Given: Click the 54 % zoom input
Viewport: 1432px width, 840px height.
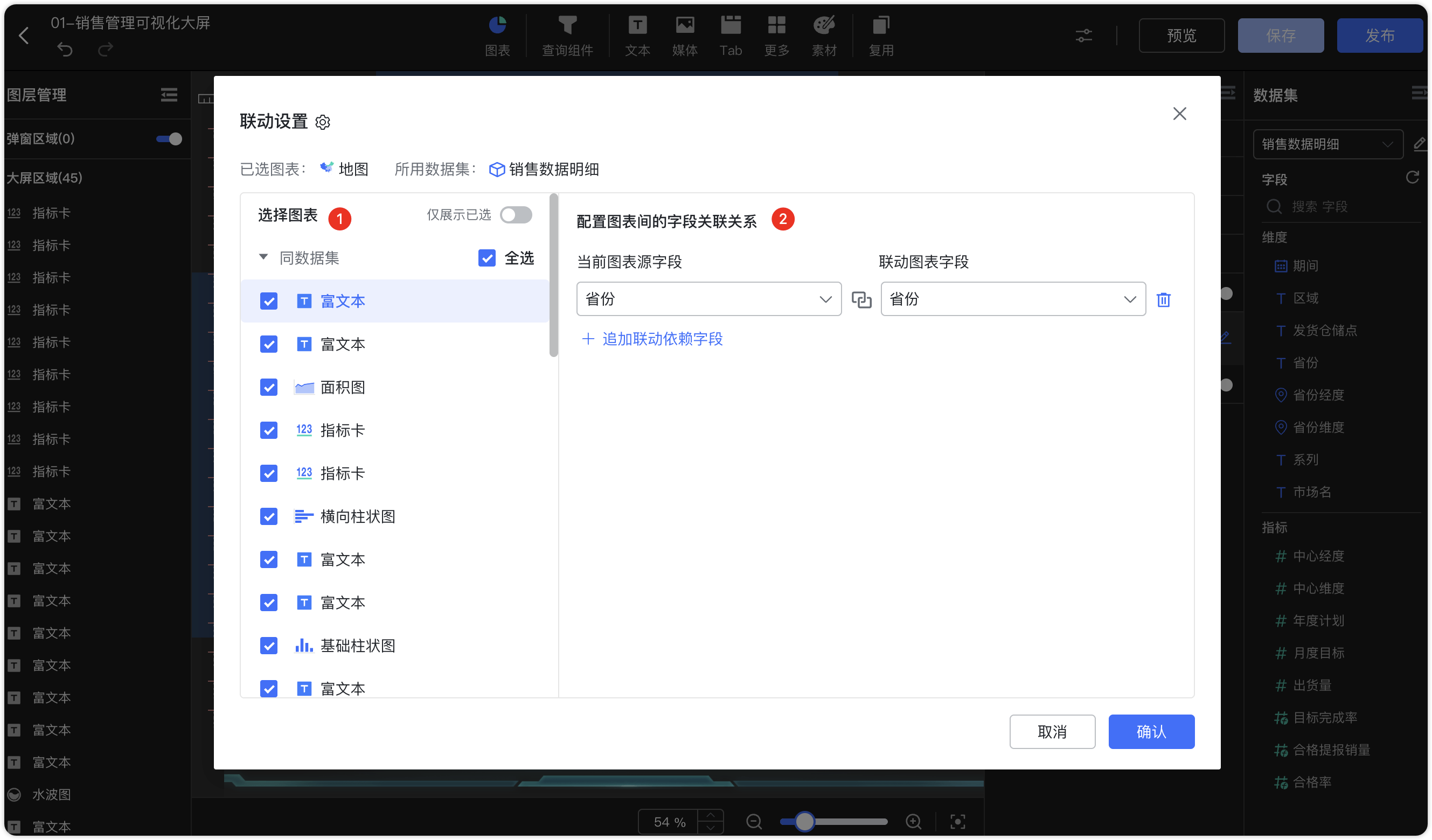Looking at the screenshot, I should 668,822.
